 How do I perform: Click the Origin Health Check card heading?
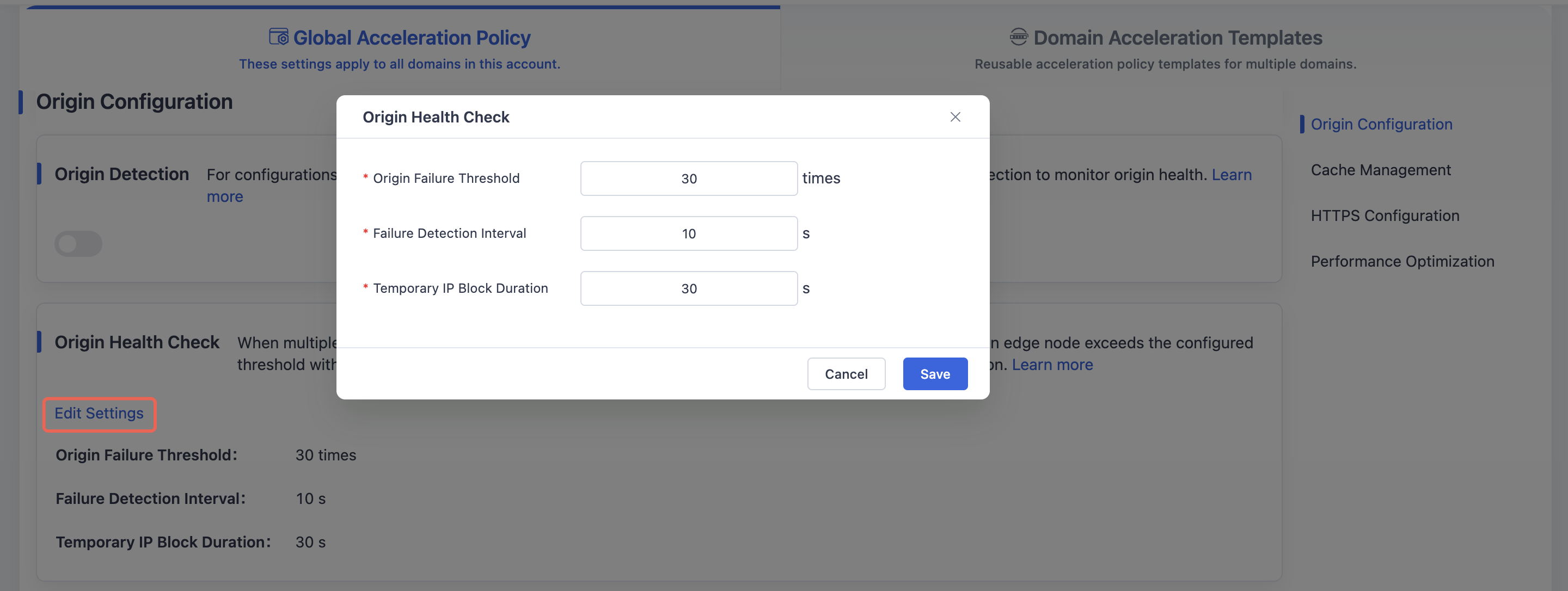[137, 342]
